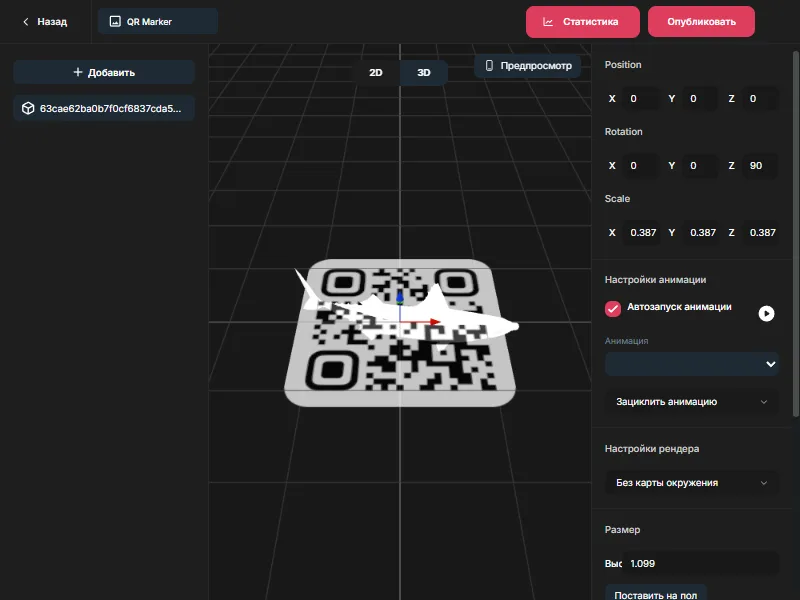800x600 pixels.
Task: Edit the Rotation Z value 90
Action: pyautogui.click(x=760, y=166)
